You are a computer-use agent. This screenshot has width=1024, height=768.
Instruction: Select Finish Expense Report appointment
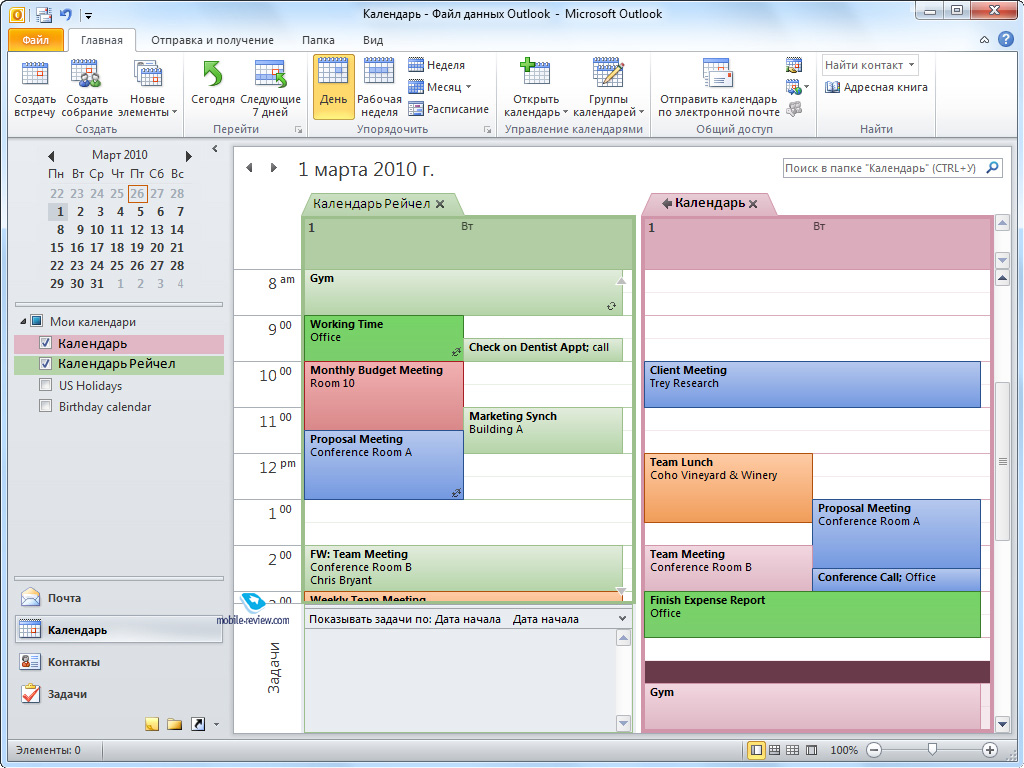[x=812, y=615]
